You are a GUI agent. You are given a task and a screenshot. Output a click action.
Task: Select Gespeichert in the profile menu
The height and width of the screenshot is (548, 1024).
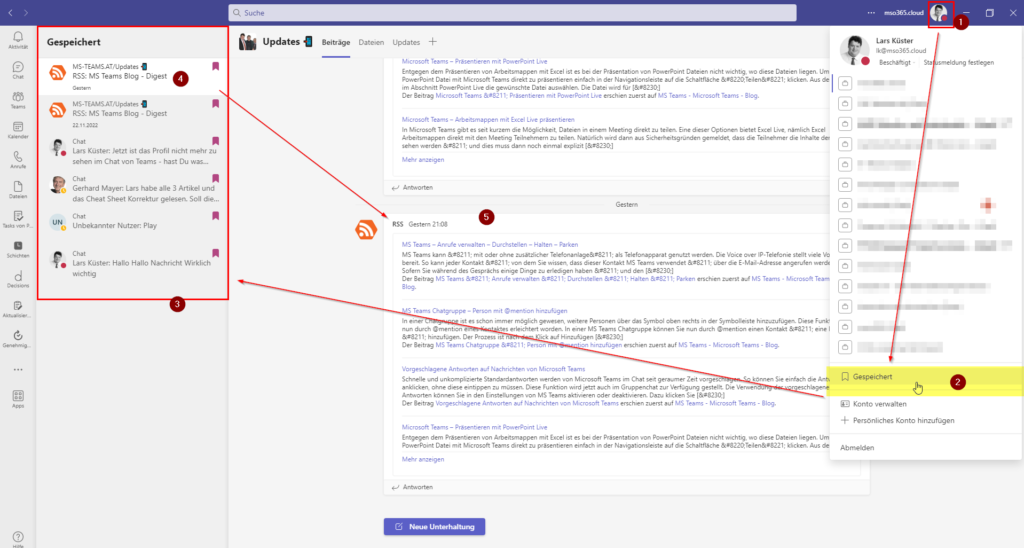(x=926, y=377)
